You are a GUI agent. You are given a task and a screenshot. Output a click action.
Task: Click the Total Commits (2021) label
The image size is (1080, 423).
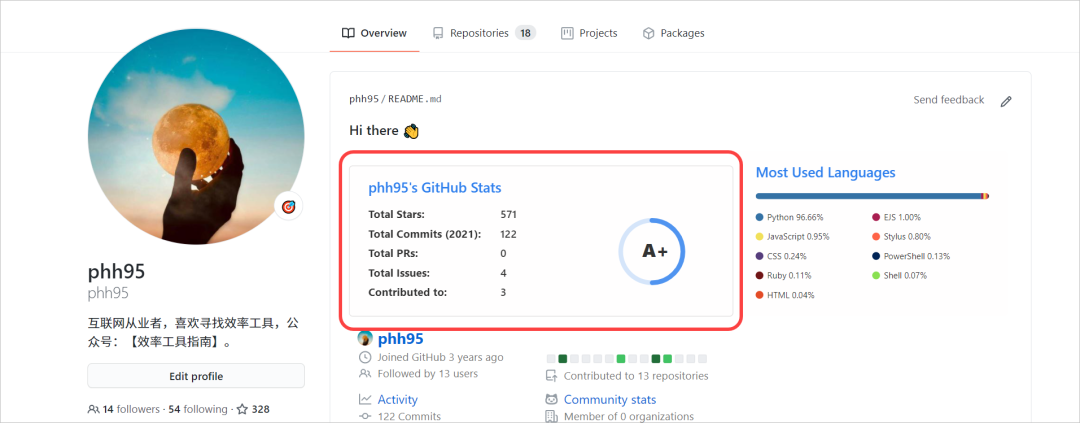(424, 234)
